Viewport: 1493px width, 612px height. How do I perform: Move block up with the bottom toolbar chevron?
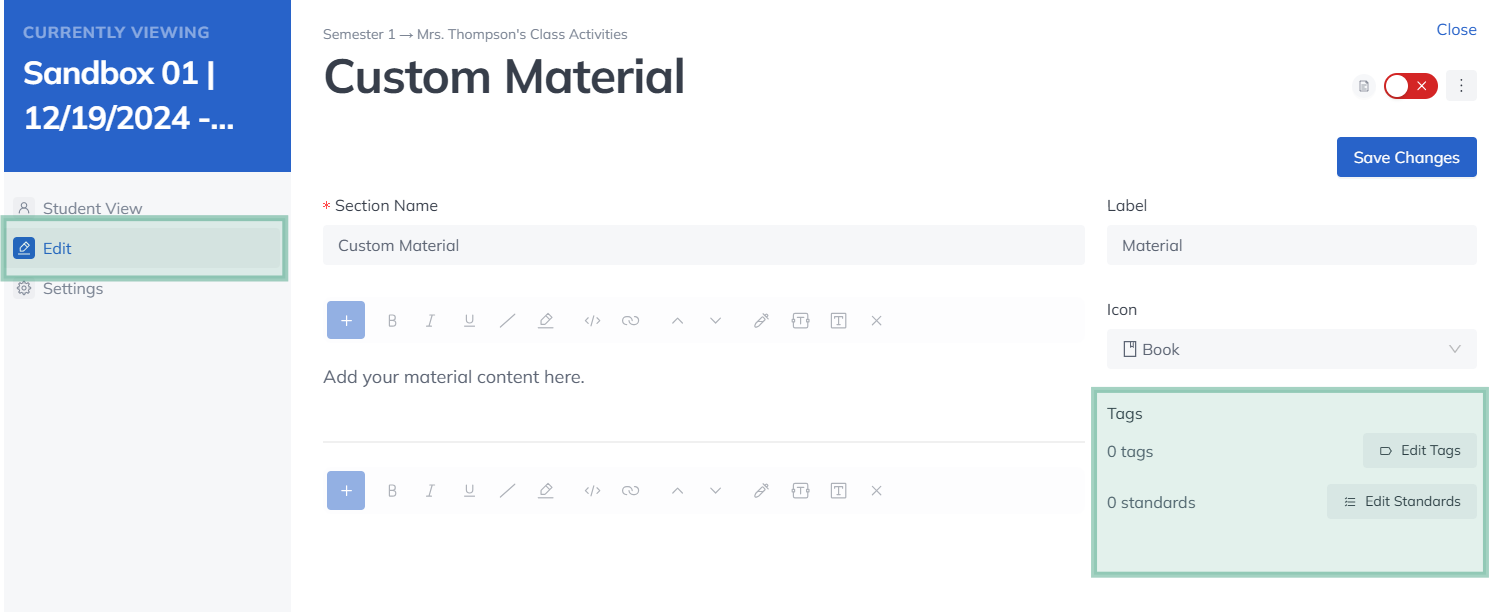point(677,491)
